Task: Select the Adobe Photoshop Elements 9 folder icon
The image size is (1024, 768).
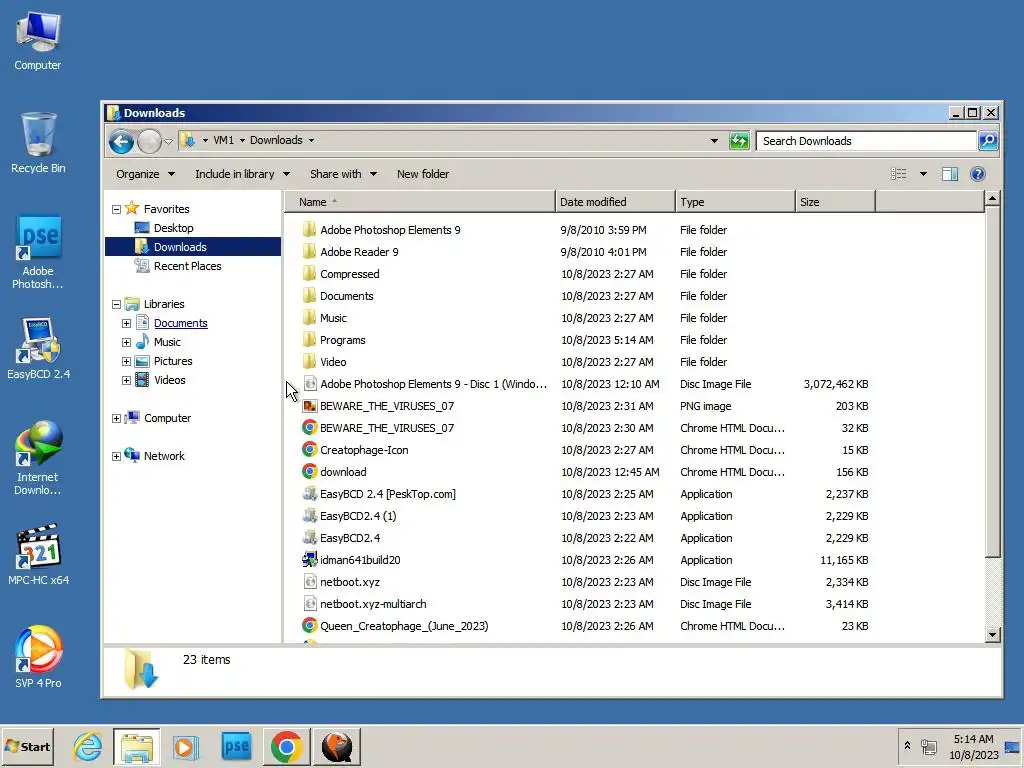Action: [310, 230]
